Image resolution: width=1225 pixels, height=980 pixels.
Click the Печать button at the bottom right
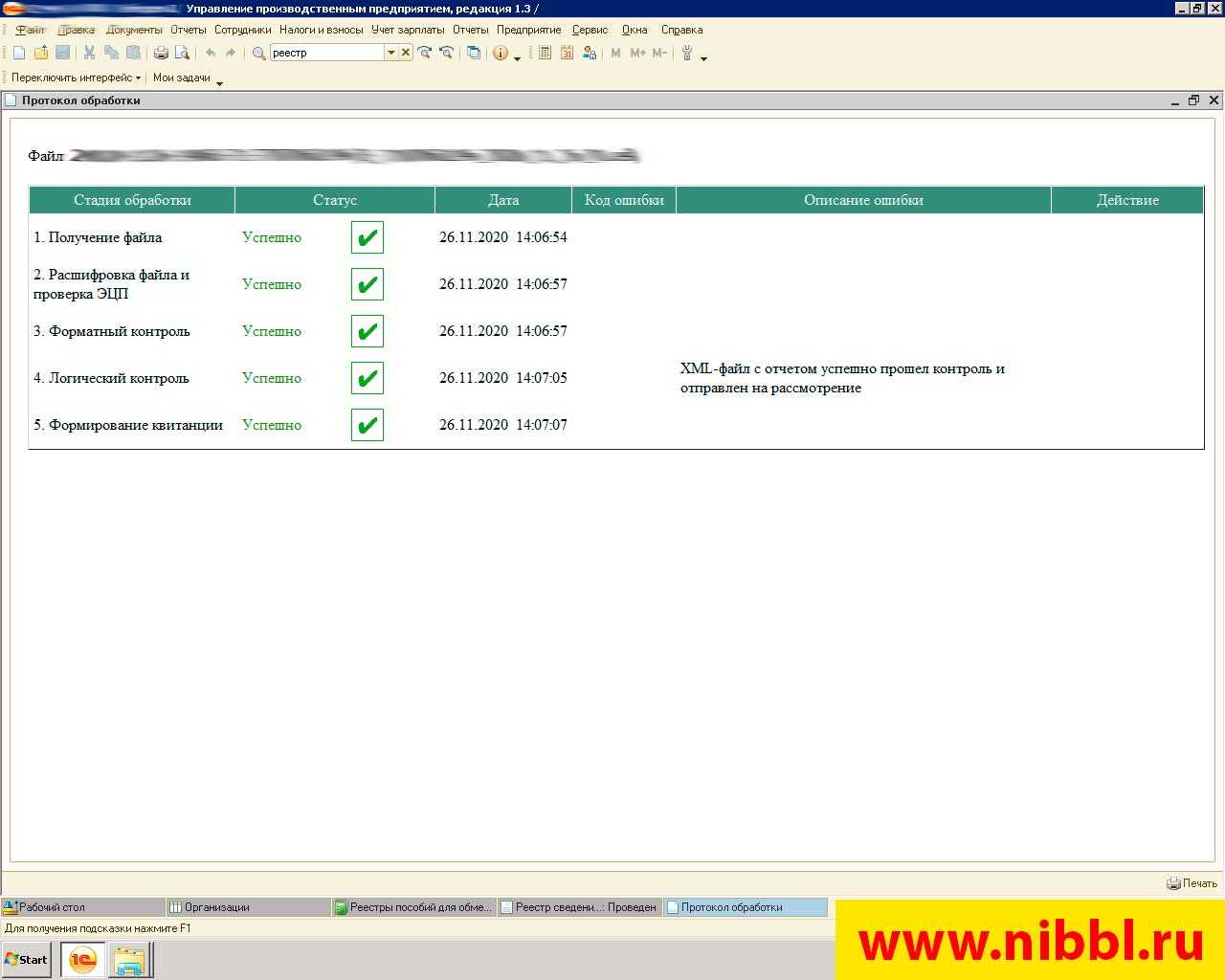tap(1192, 883)
